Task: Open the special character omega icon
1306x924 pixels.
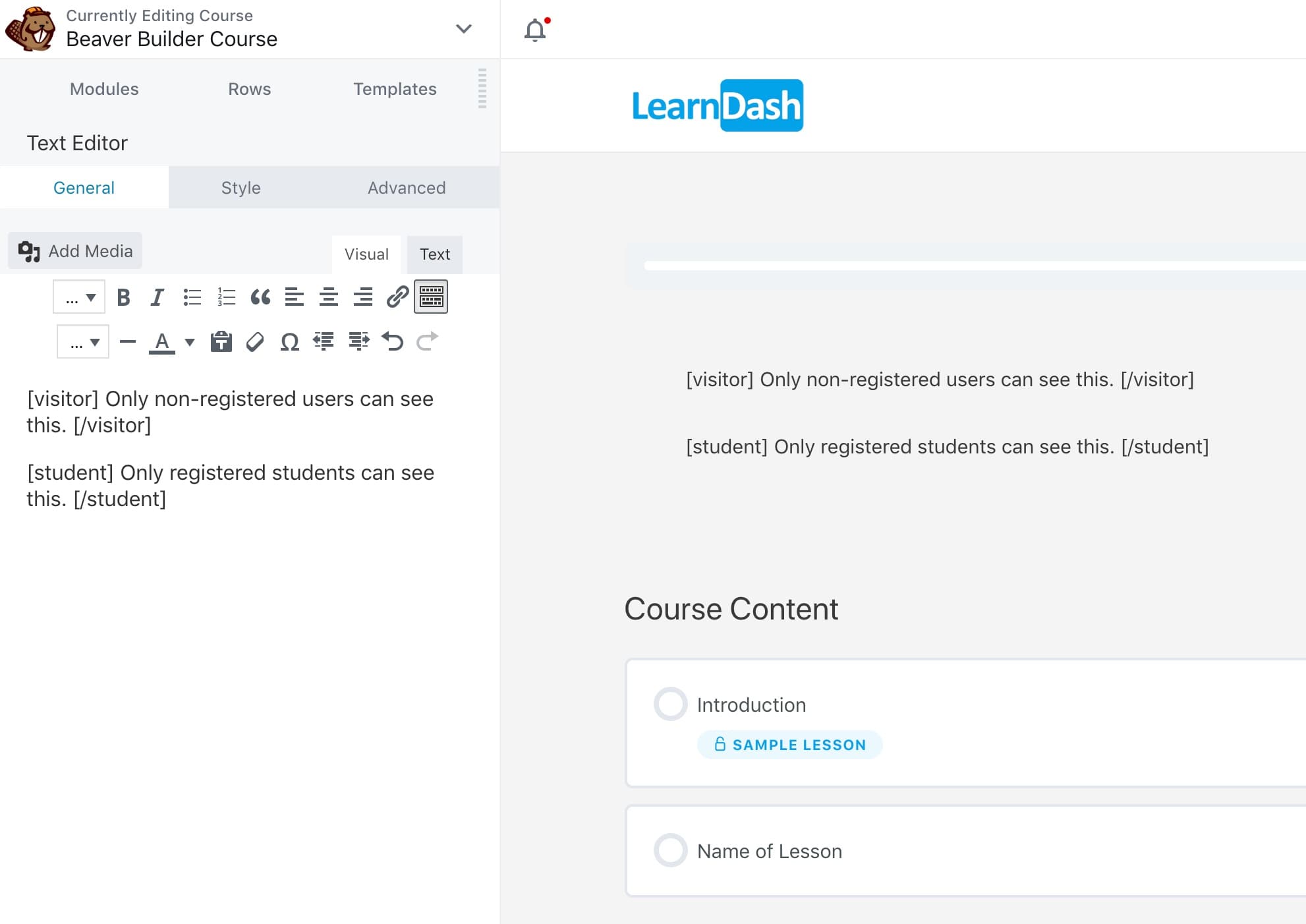Action: [x=290, y=341]
